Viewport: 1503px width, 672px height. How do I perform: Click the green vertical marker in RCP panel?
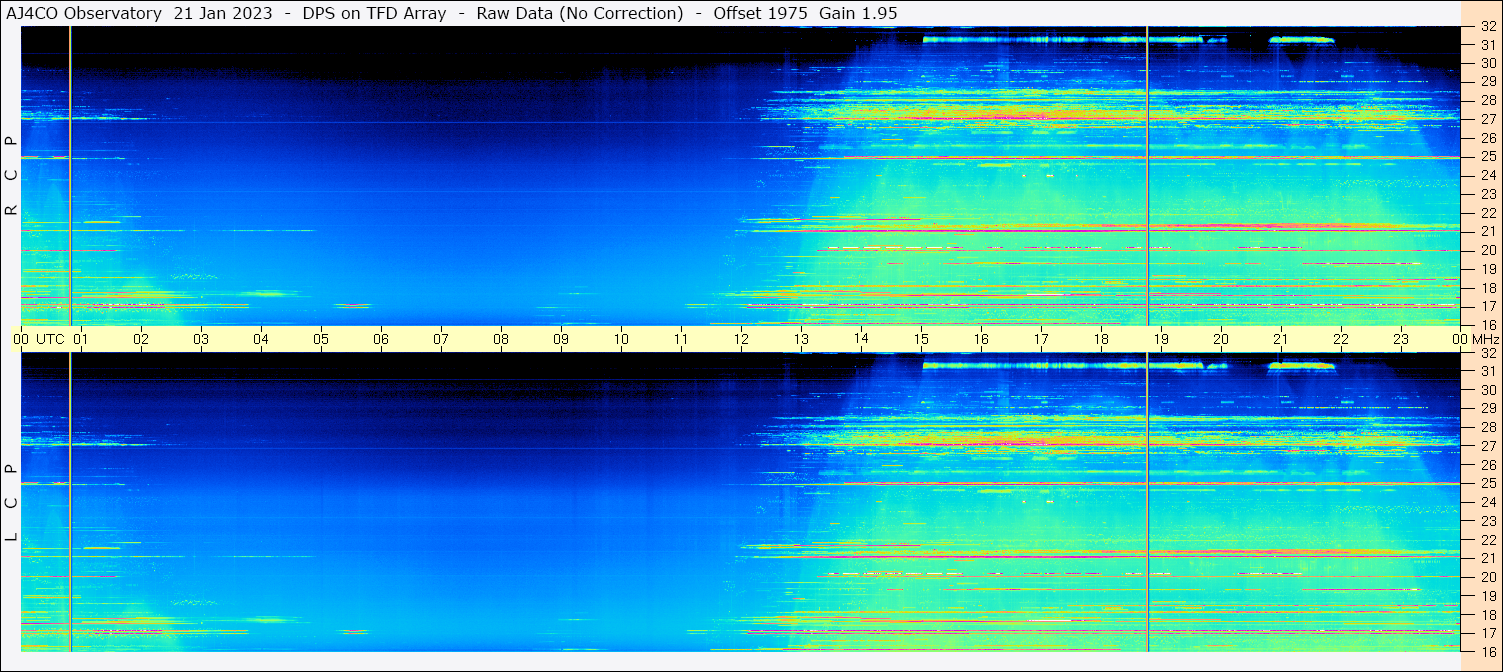(x=70, y=175)
